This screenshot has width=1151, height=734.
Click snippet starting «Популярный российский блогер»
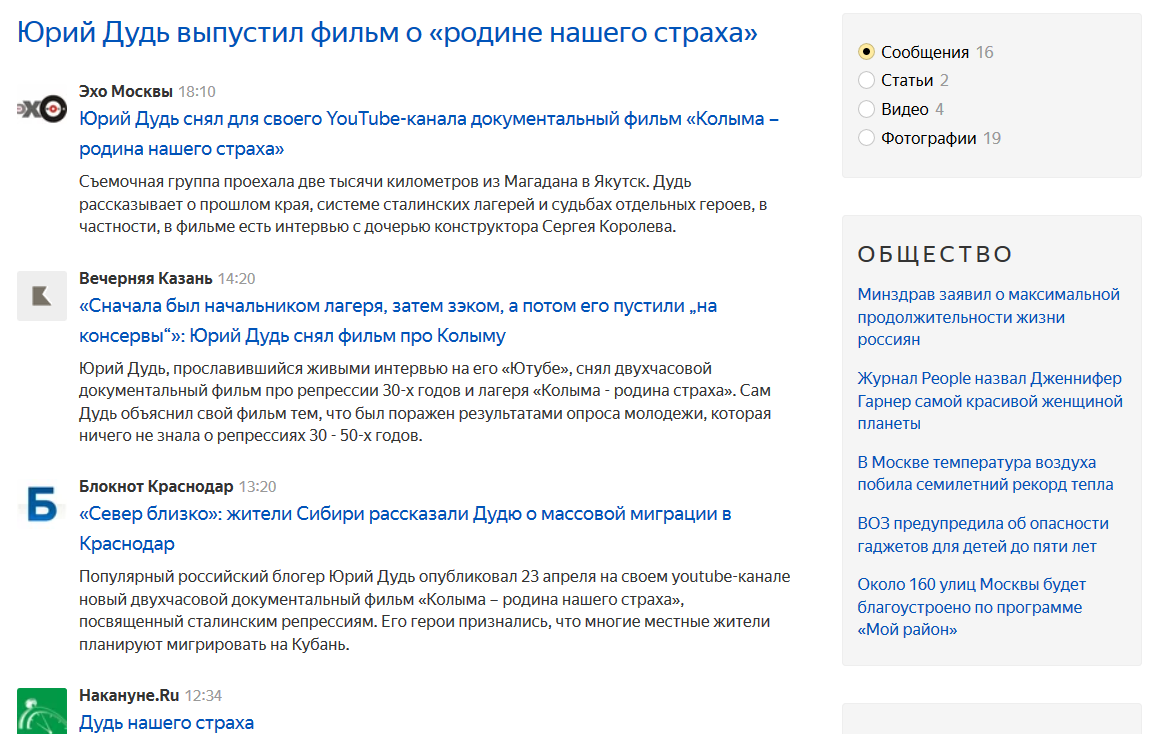tap(435, 611)
